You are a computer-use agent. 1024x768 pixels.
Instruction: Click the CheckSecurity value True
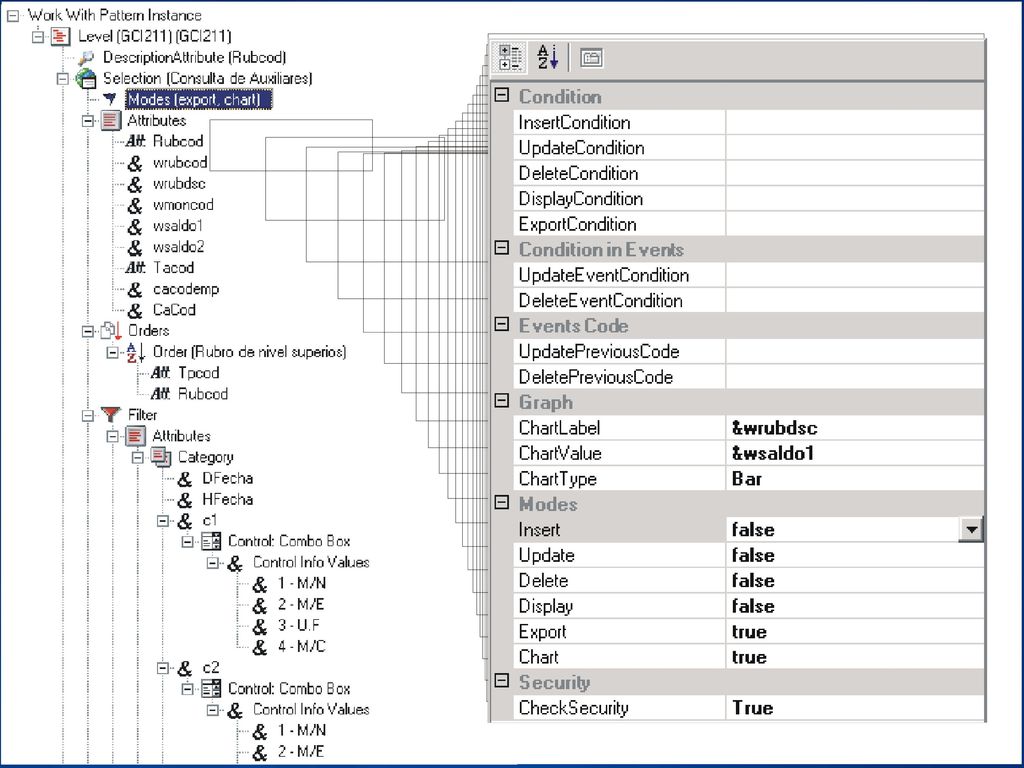point(753,708)
